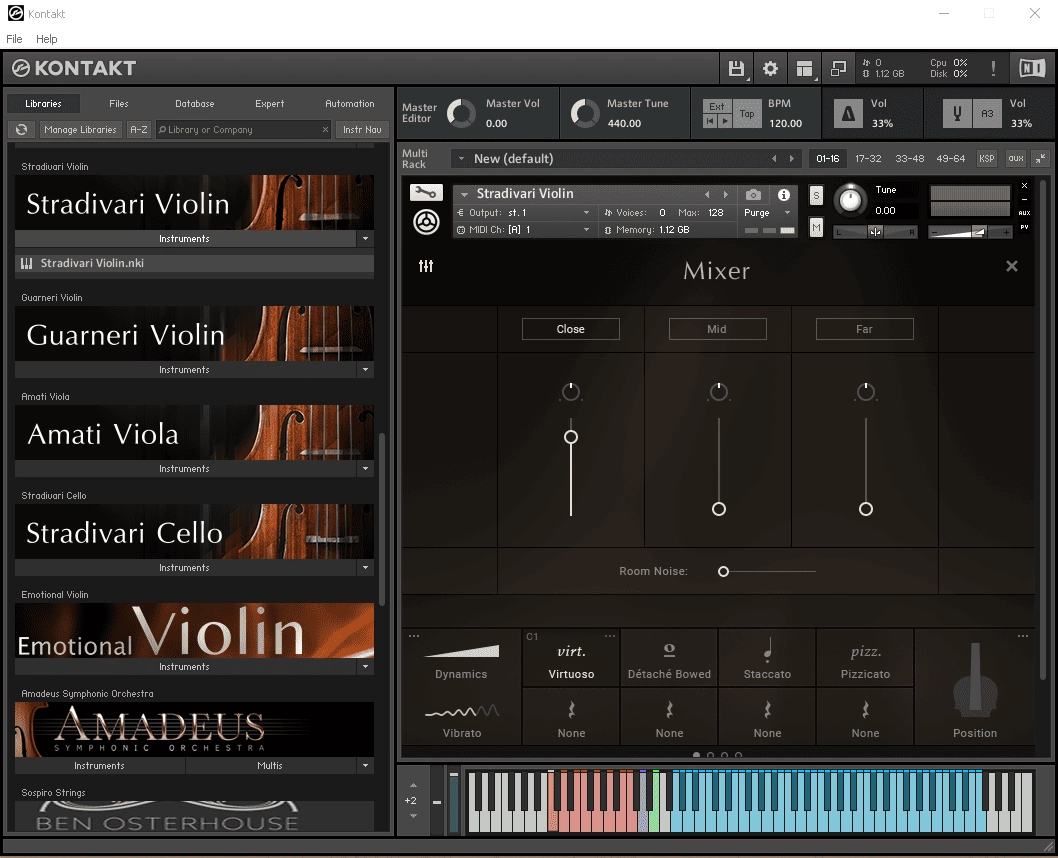Click the Vibrato wave icon
This screenshot has width=1058, height=858.
pos(462,712)
